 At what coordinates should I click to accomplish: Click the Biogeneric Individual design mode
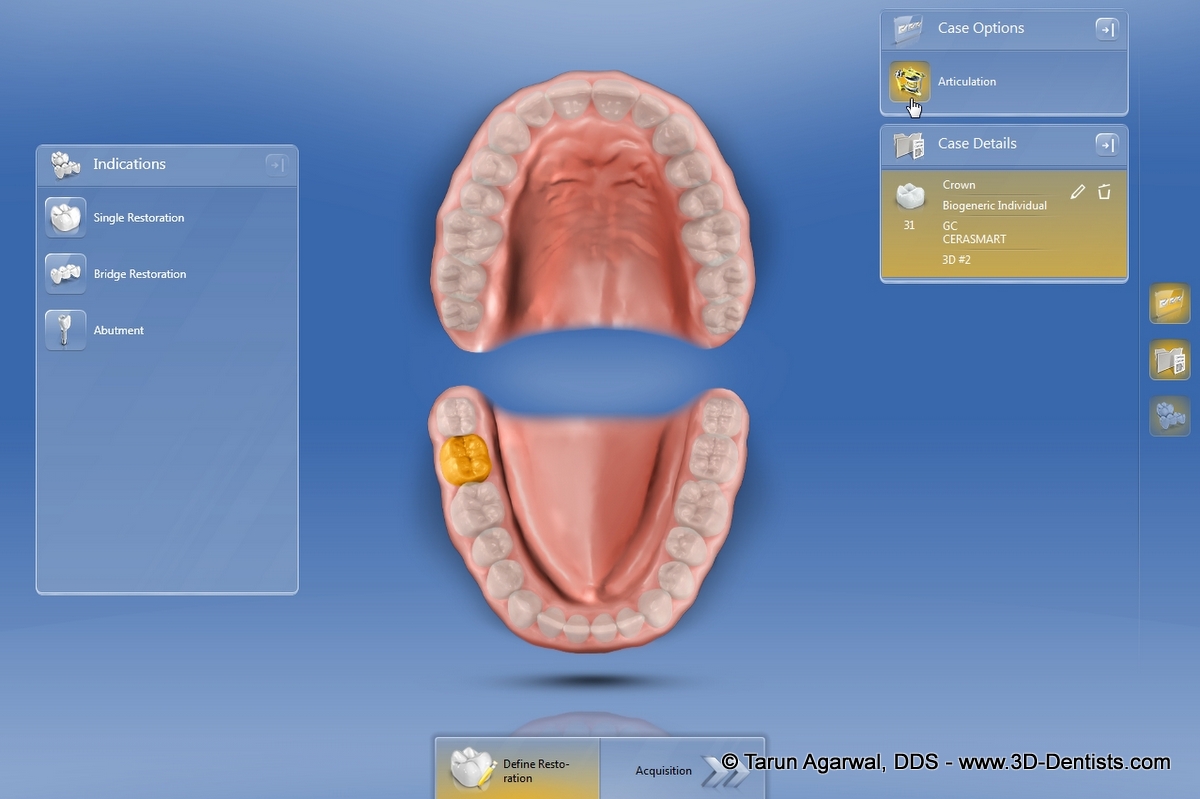tap(994, 206)
